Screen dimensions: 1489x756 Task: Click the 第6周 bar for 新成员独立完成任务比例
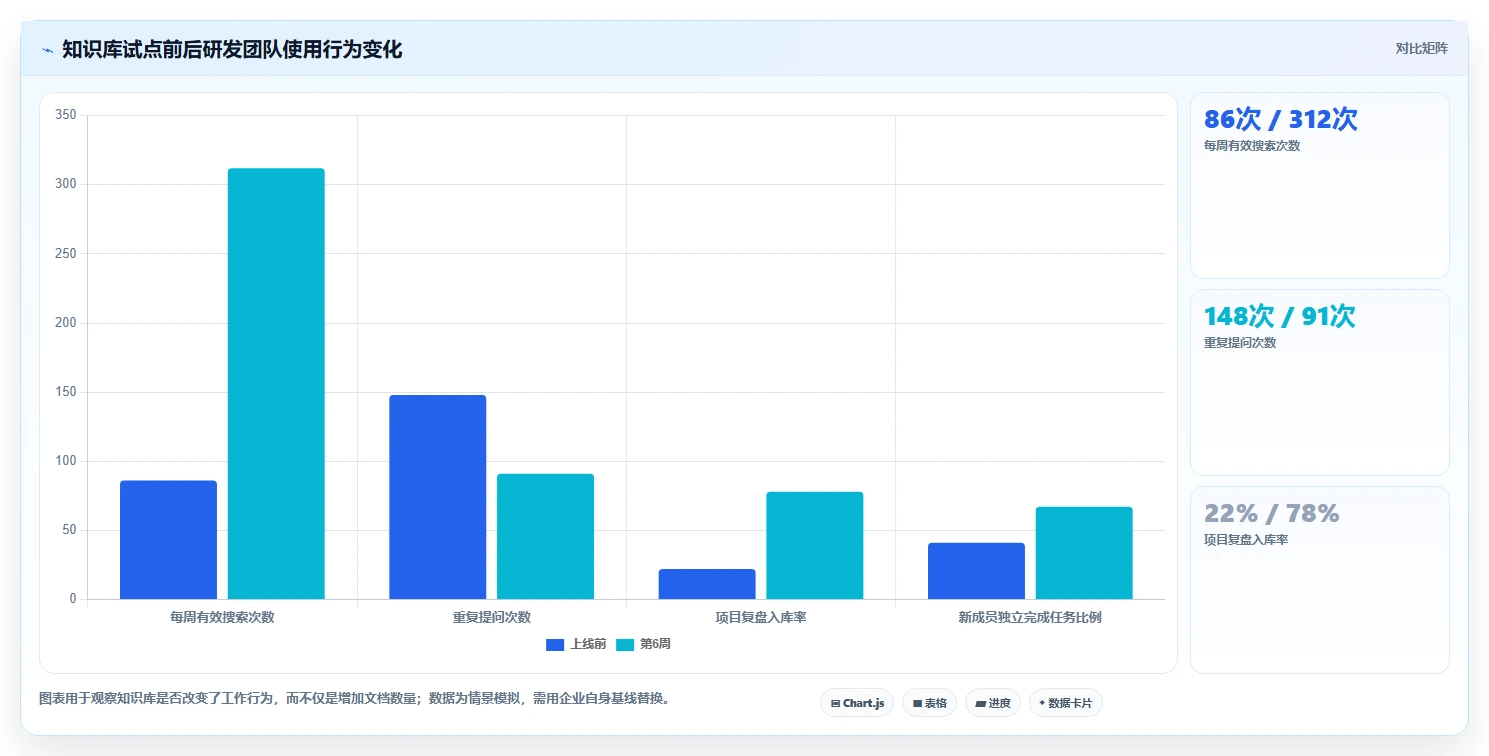[x=1084, y=553]
